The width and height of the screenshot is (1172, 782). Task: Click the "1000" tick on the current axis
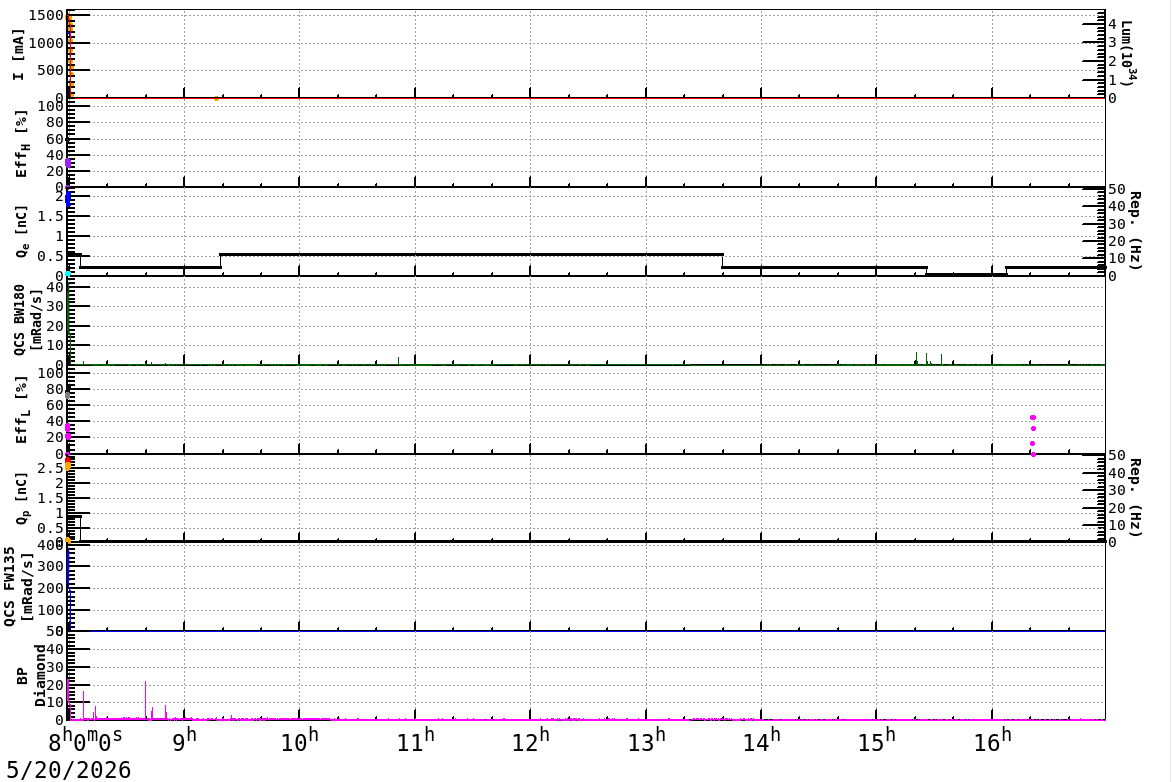click(47, 43)
